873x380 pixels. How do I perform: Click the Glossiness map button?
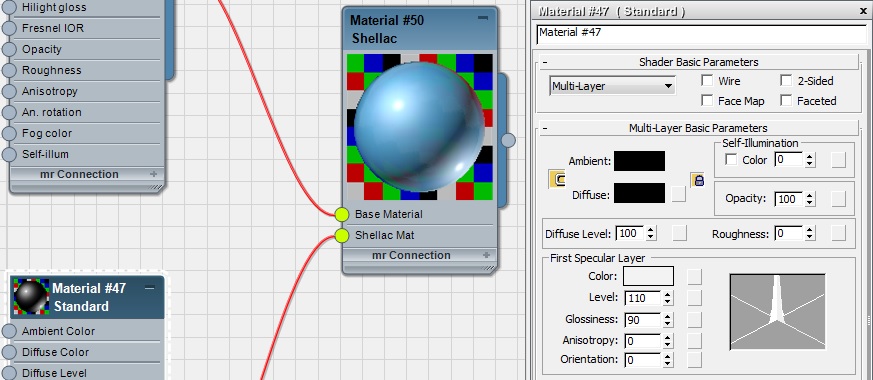pos(694,320)
